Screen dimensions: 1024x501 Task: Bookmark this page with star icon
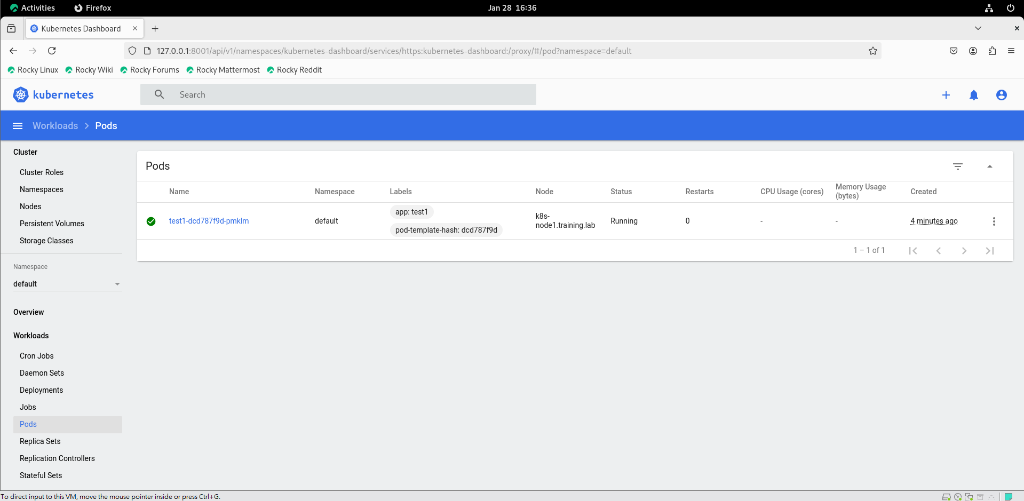872,50
